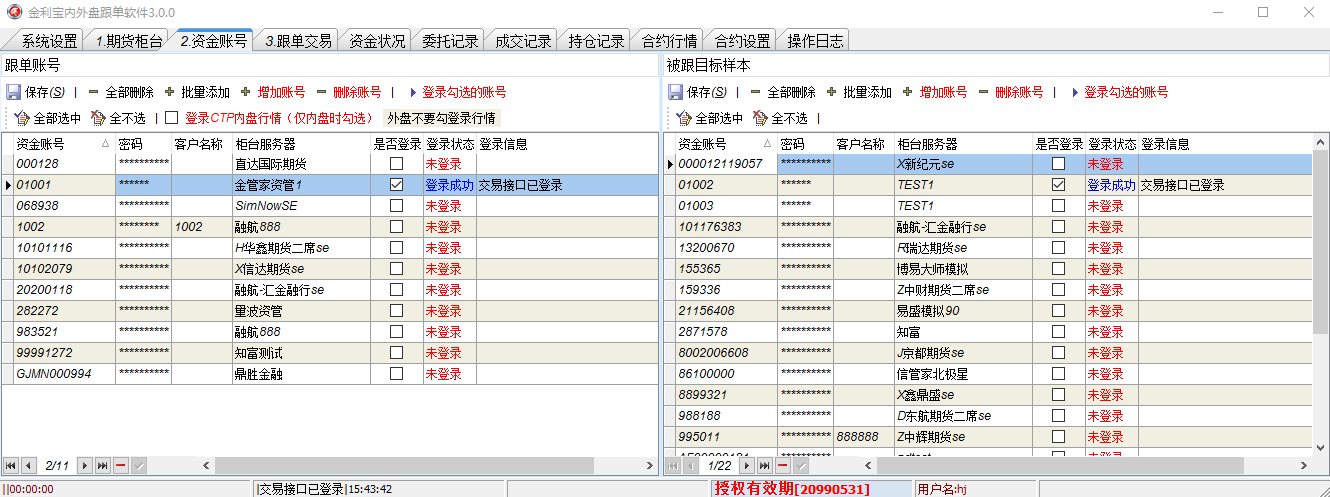Open the 持仓记录 tab

596,41
